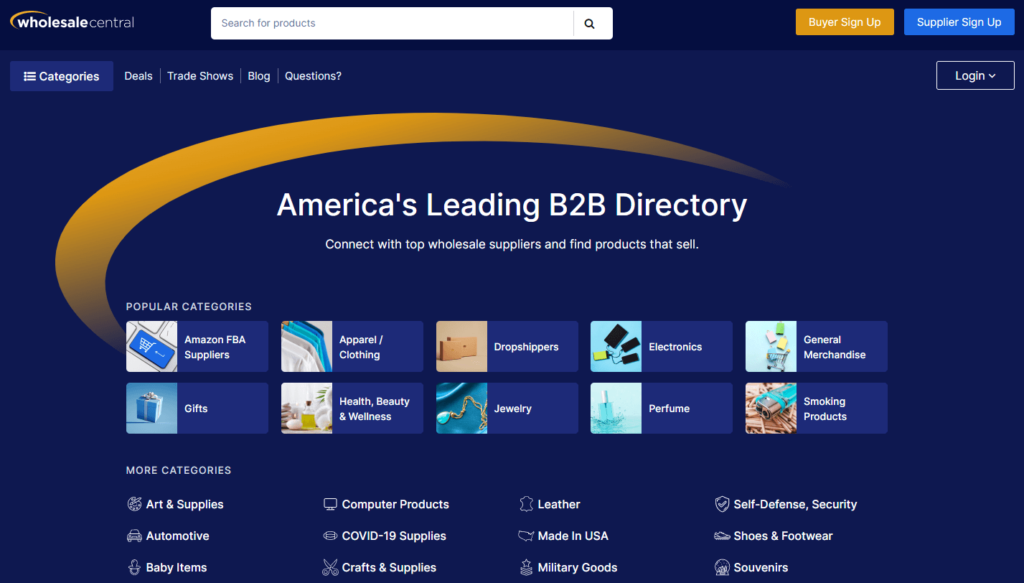Image resolution: width=1024 pixels, height=583 pixels.
Task: Select the Smoking Products label
Action: click(825, 409)
